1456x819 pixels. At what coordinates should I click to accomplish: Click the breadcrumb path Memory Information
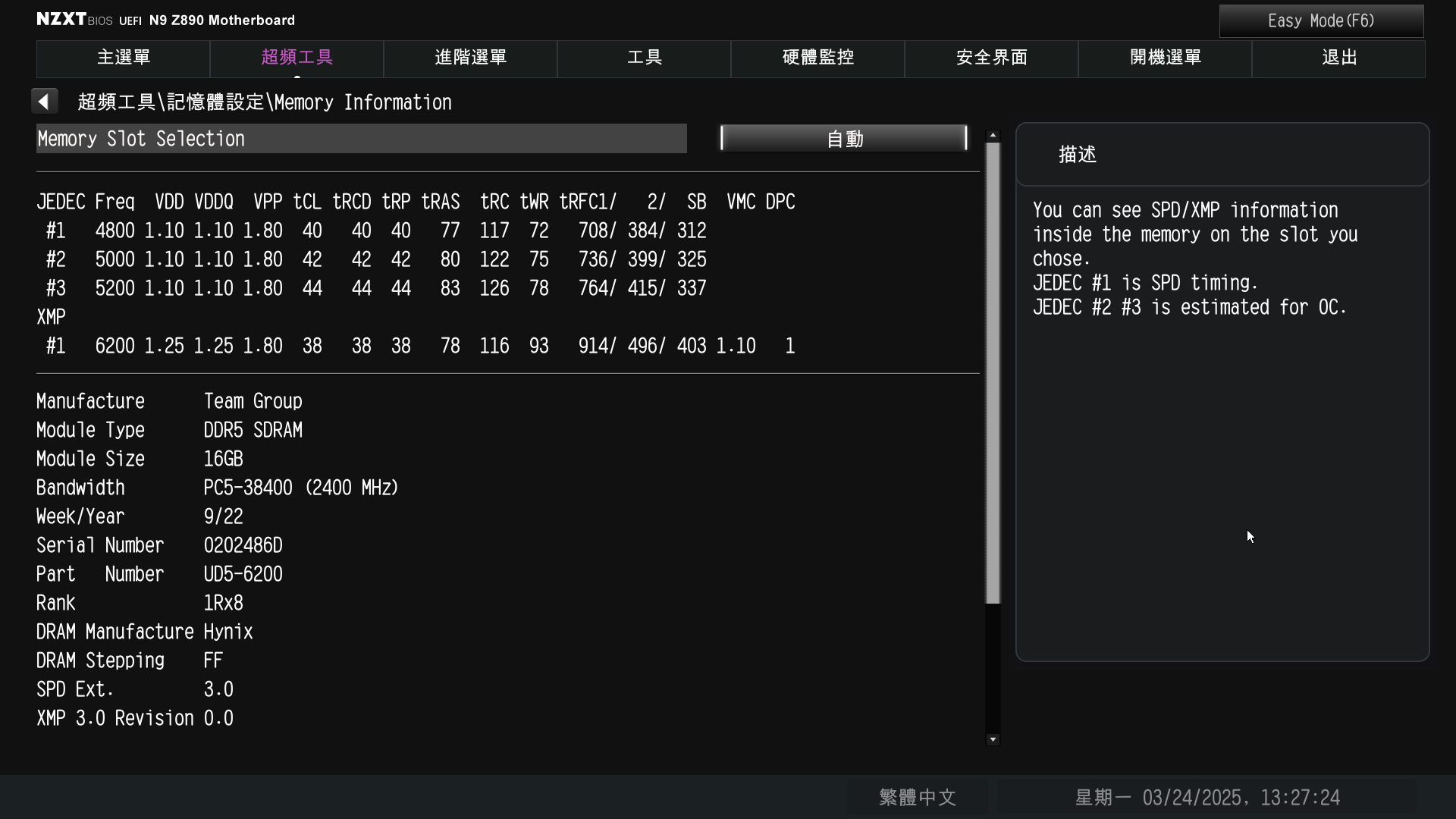tap(363, 102)
